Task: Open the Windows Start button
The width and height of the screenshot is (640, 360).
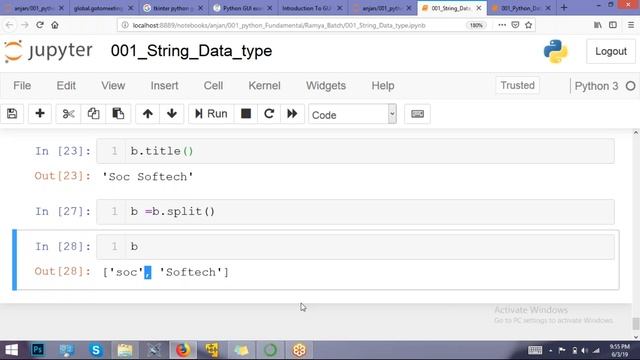Action: 11,350
